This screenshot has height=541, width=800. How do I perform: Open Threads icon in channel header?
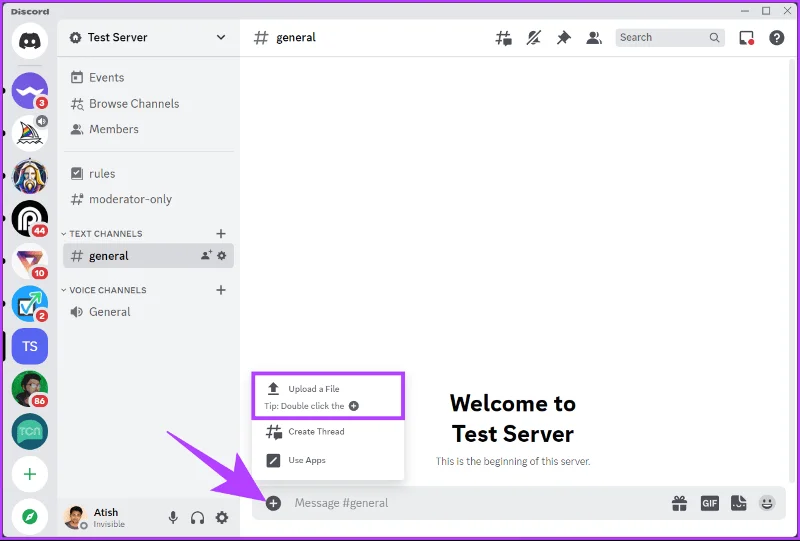point(504,38)
